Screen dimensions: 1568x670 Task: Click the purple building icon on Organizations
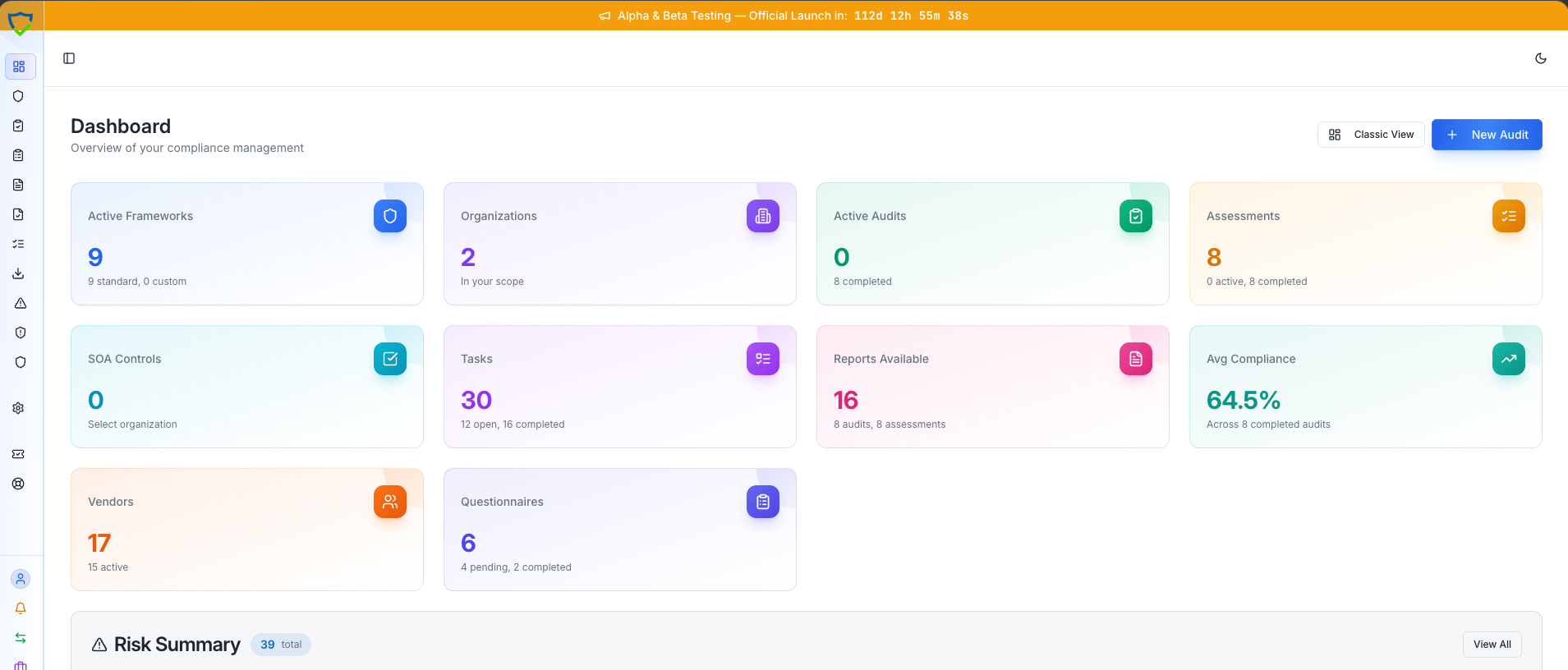tap(763, 216)
